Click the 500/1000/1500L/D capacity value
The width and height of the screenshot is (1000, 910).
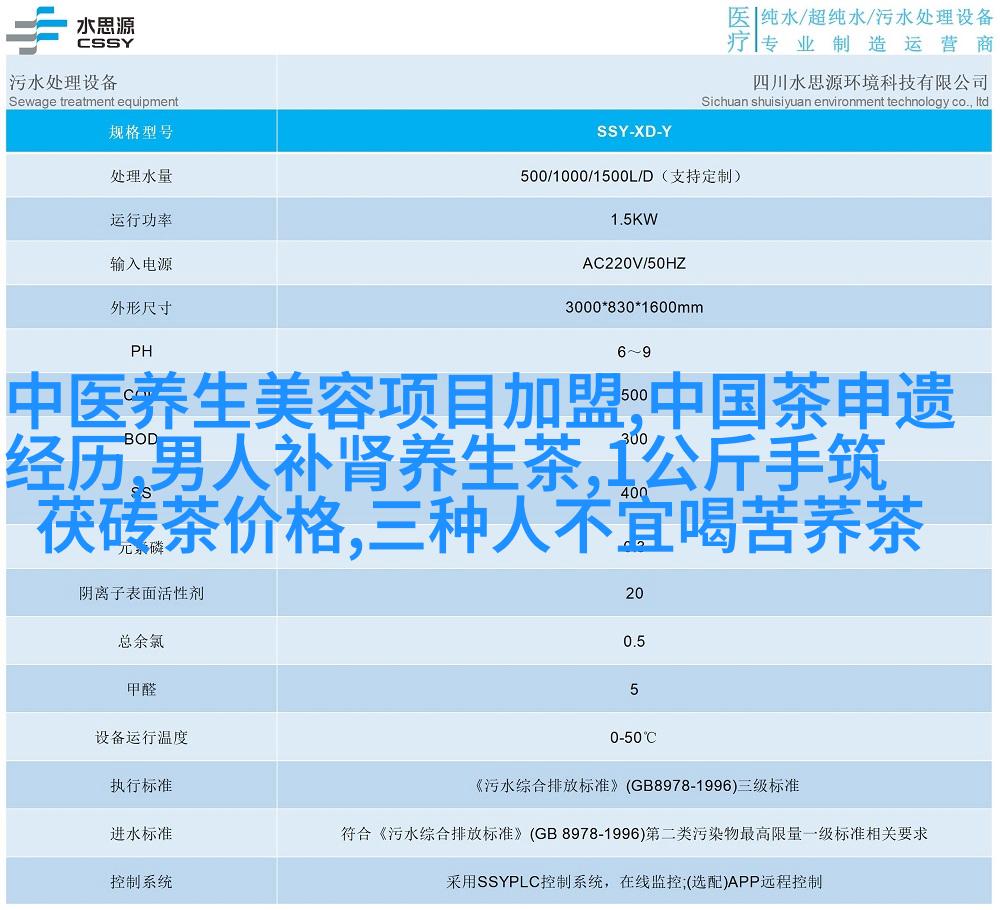pos(632,176)
